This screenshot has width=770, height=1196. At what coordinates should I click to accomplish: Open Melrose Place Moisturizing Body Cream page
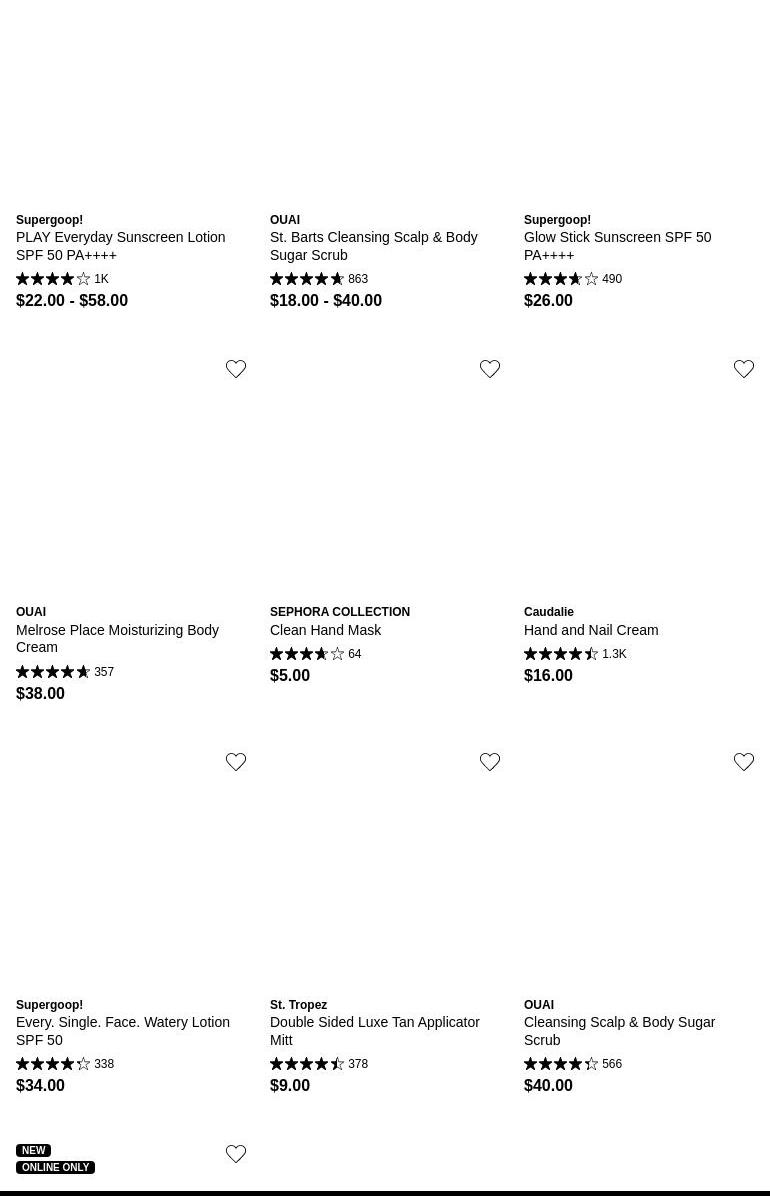117,638
